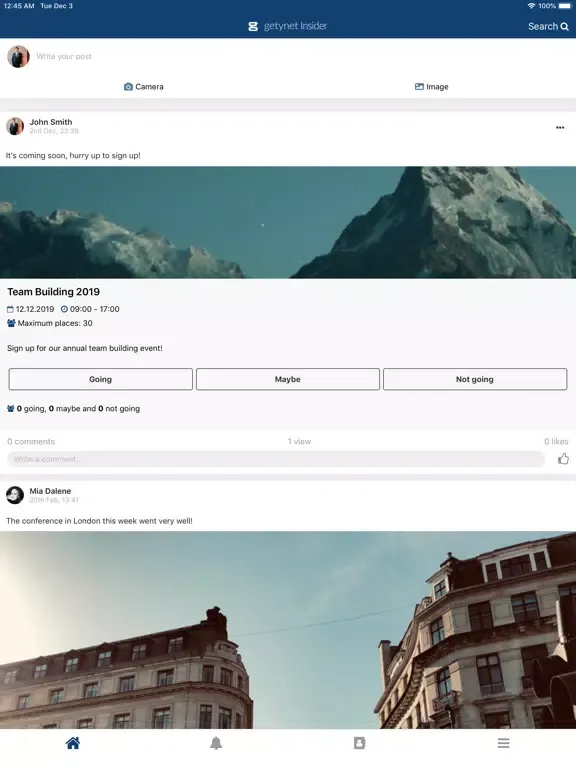Click the 1 view counter

pyautogui.click(x=299, y=441)
